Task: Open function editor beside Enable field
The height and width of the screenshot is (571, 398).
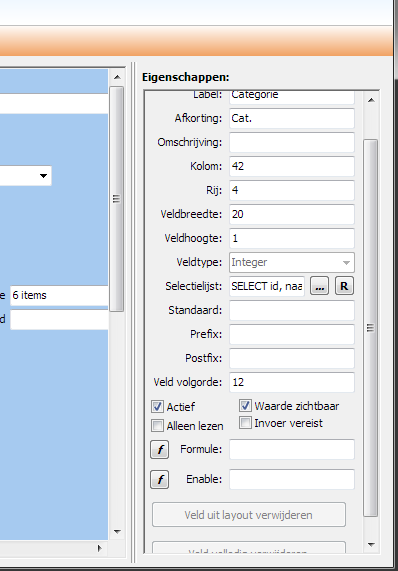Action: point(159,479)
